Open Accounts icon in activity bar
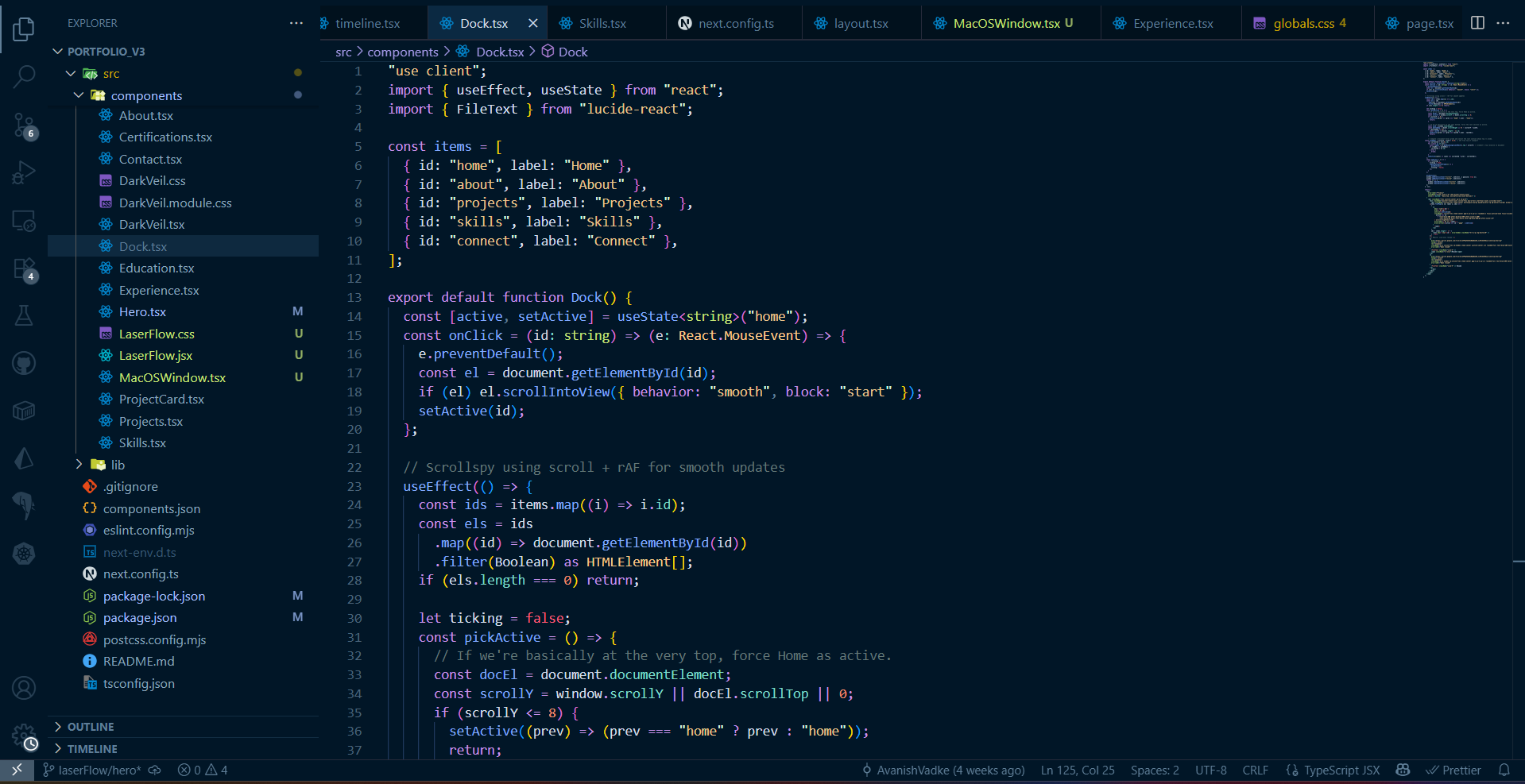Image resolution: width=1525 pixels, height=784 pixels. tap(24, 687)
